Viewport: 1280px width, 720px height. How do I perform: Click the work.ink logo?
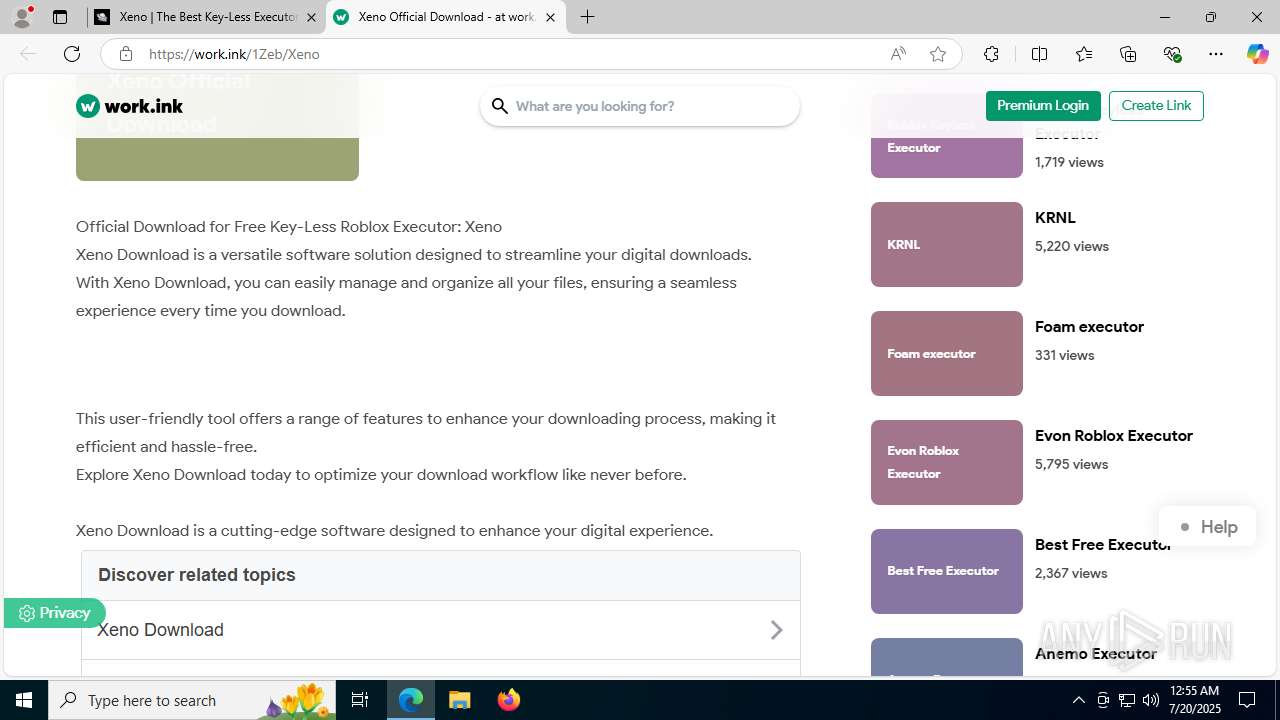tap(130, 106)
